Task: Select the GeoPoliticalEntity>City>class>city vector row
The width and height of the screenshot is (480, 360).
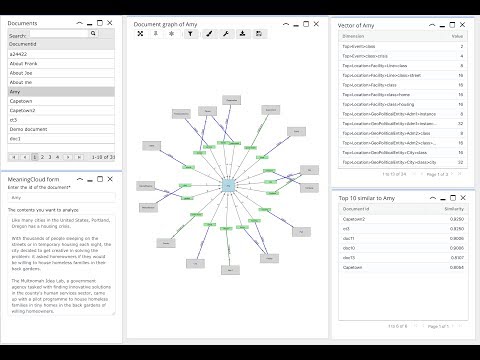Action: coord(403,162)
